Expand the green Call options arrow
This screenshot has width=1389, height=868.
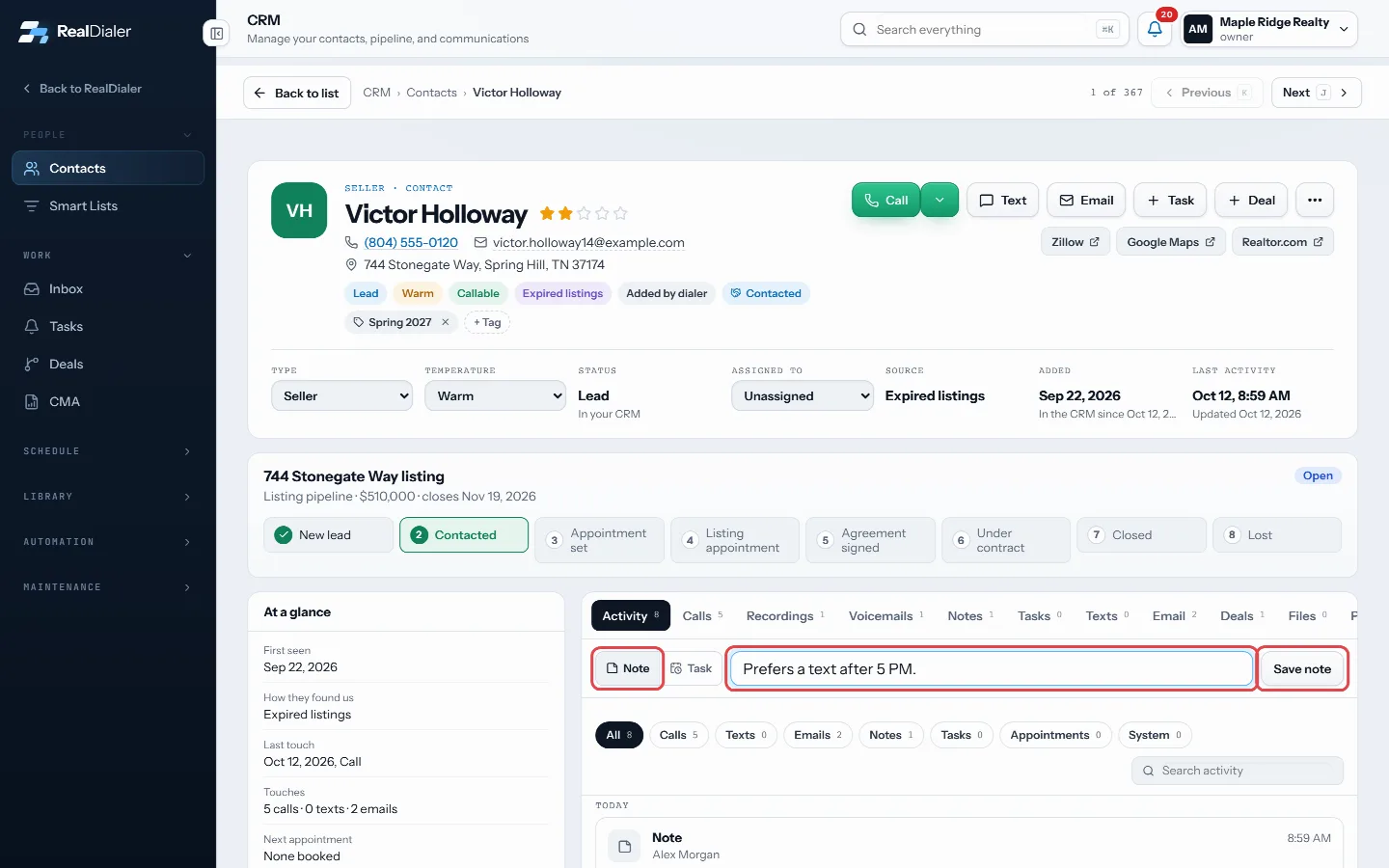(940, 200)
